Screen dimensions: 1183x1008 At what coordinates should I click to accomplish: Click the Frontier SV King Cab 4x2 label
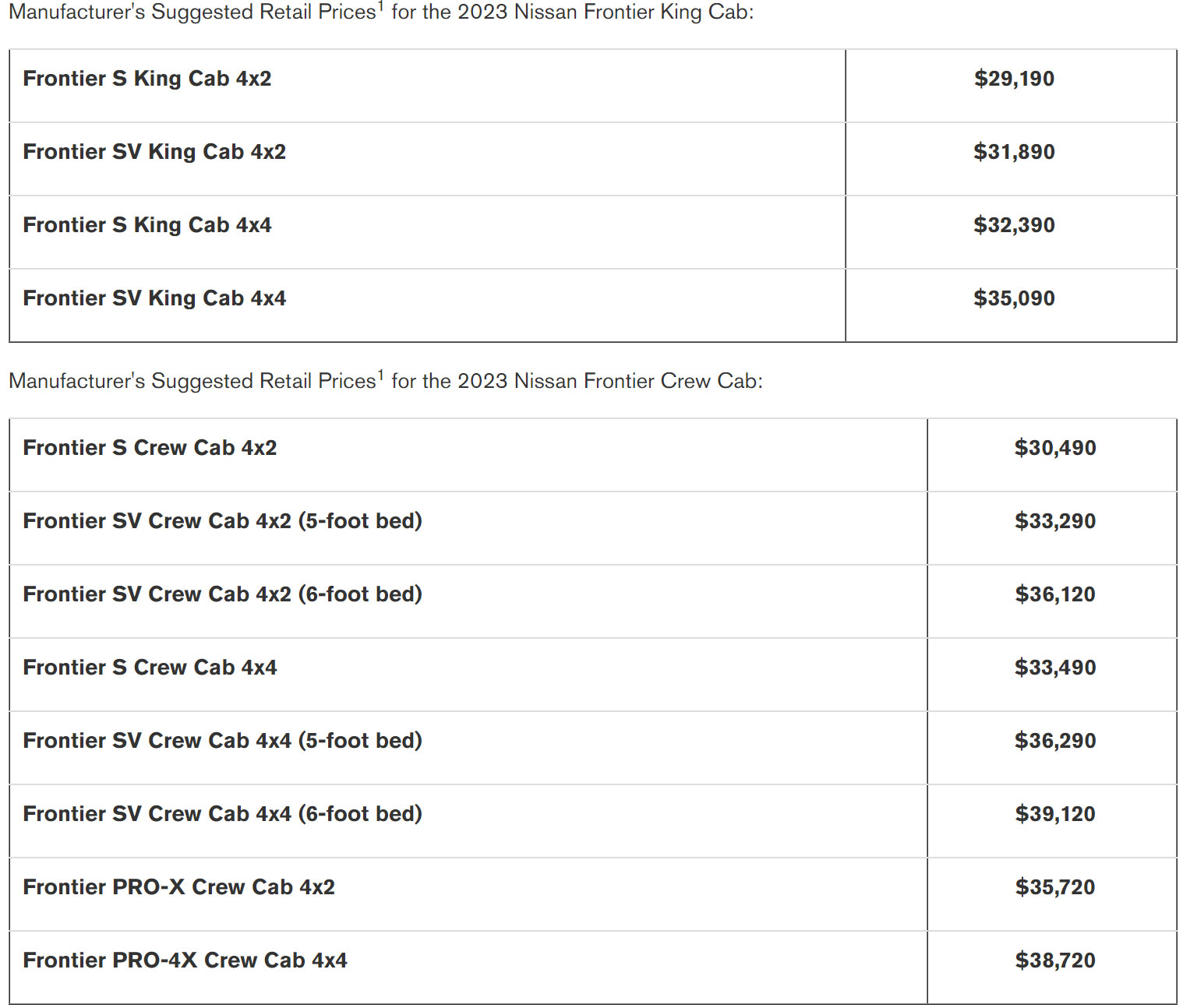154,152
